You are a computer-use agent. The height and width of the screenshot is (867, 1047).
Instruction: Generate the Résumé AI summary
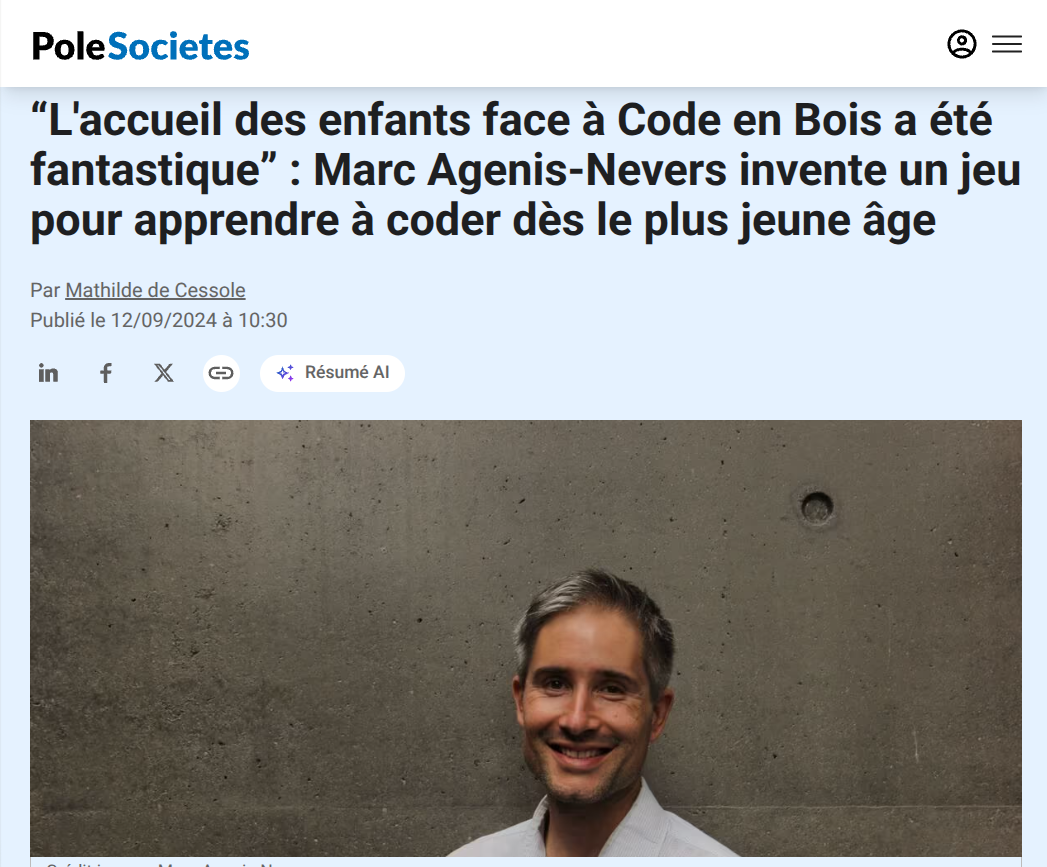pos(333,373)
